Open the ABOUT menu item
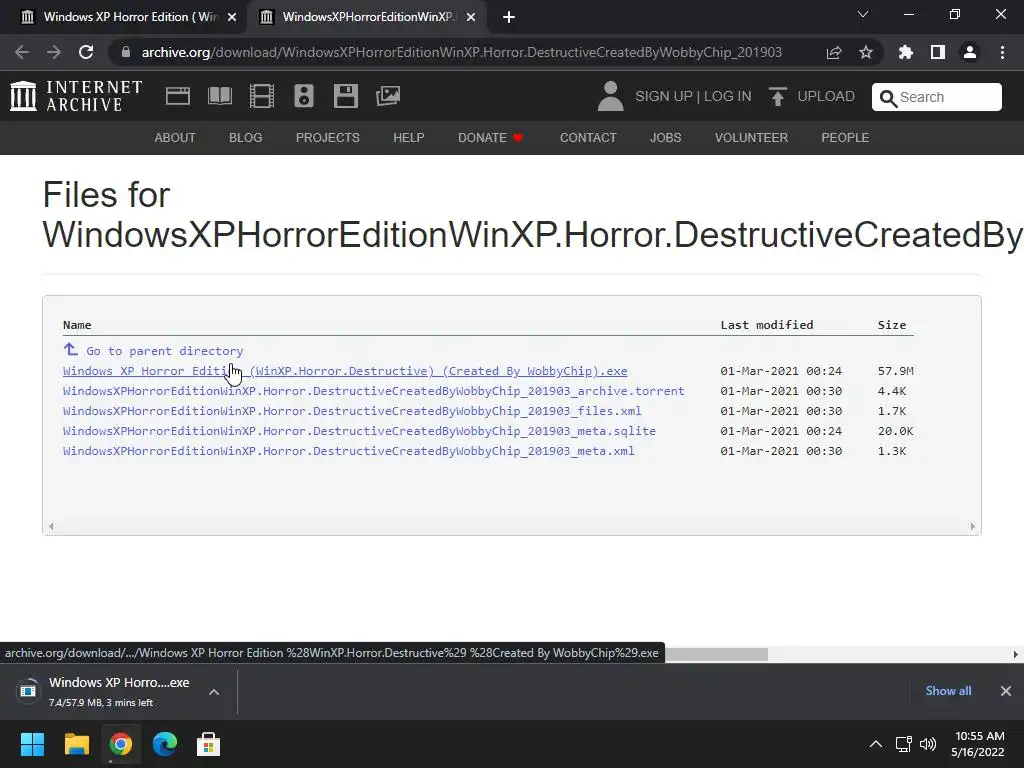Viewport: 1024px width, 768px height. pyautogui.click(x=175, y=138)
